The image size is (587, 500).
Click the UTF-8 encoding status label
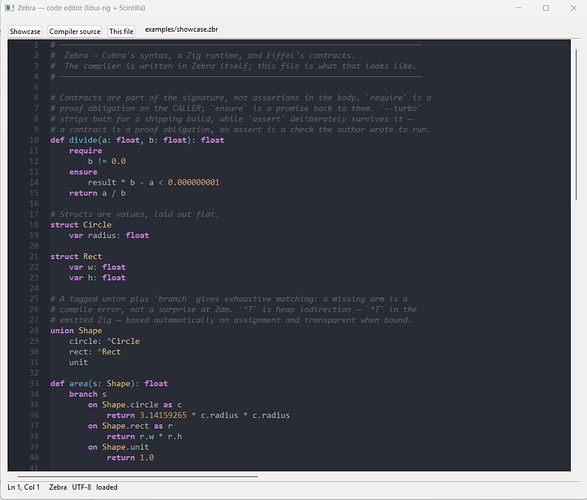pos(82,487)
